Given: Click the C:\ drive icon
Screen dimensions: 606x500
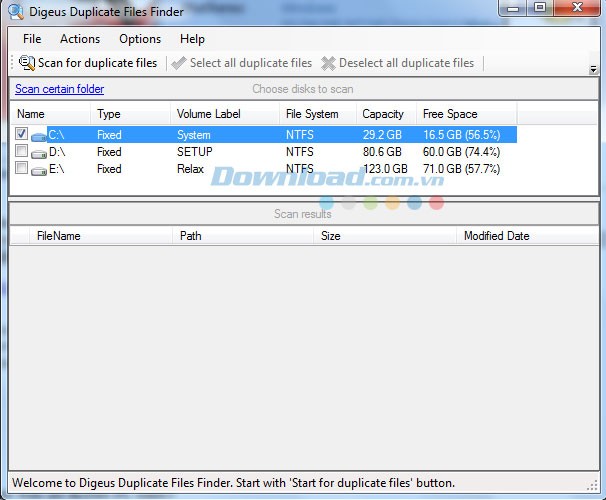Looking at the screenshot, I should (39, 136).
